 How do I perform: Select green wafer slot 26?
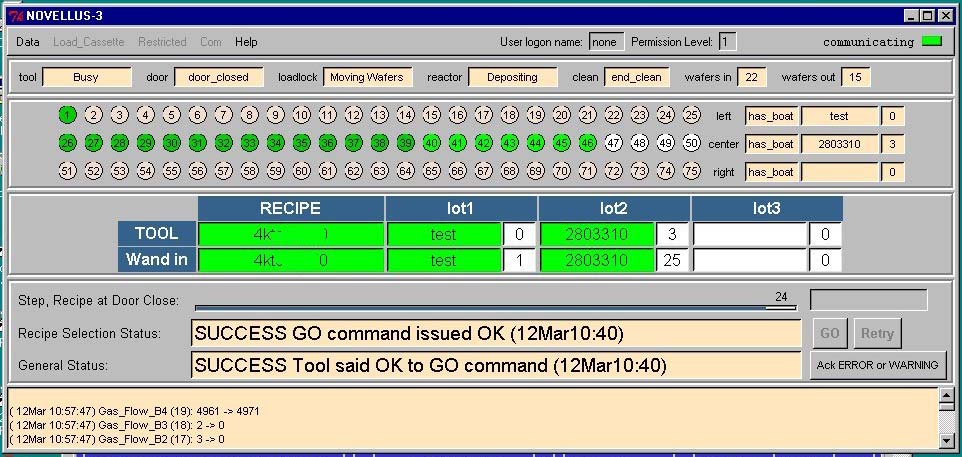click(x=67, y=143)
